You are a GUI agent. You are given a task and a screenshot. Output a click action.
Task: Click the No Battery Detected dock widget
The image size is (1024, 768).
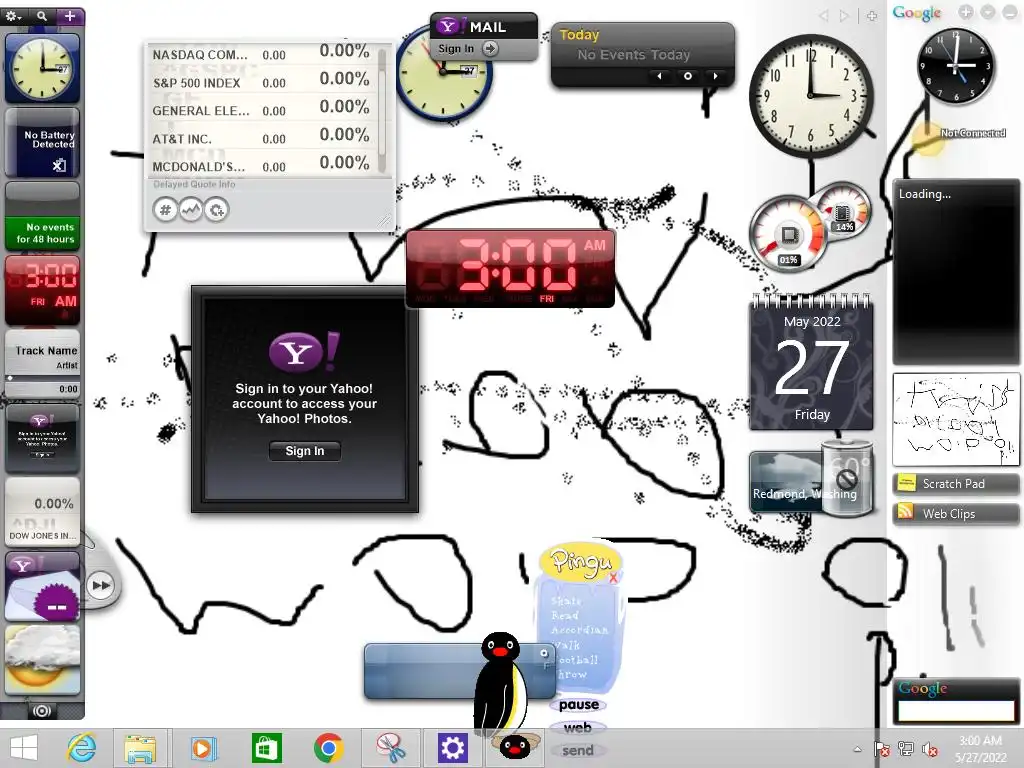(x=42, y=142)
